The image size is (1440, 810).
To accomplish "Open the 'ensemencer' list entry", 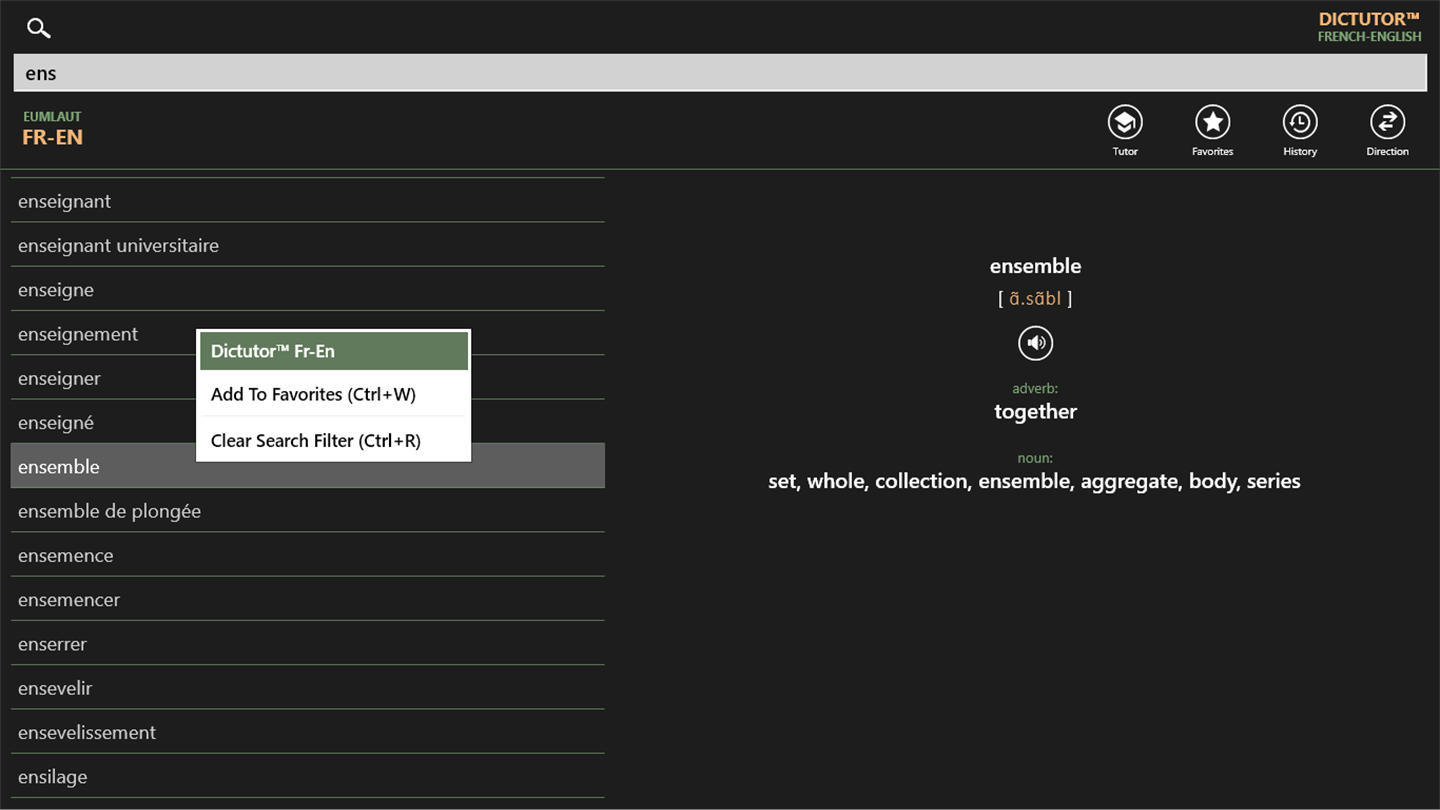I will (x=308, y=600).
